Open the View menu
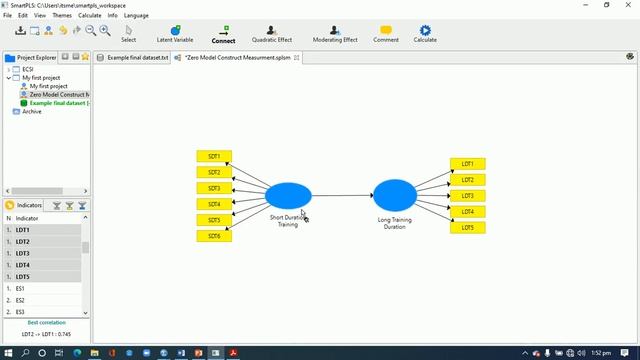 (x=40, y=16)
